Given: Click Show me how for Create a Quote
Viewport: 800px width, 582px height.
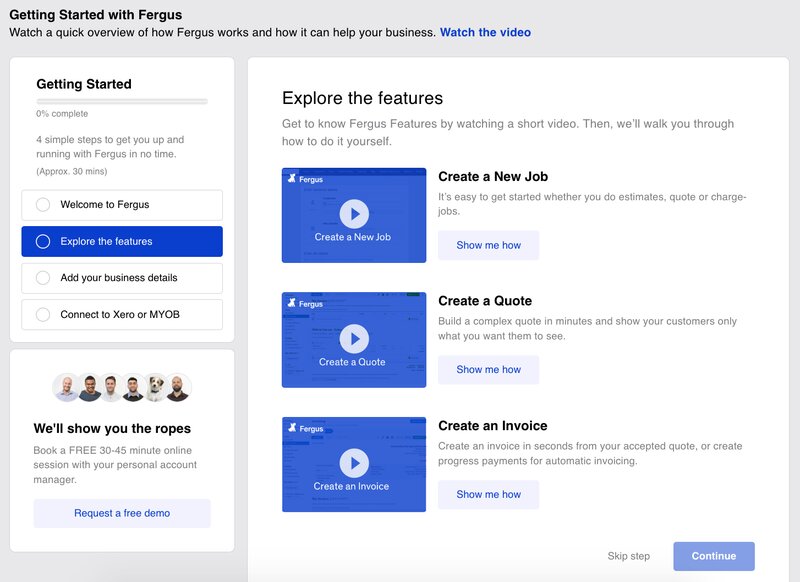Looking at the screenshot, I should pos(488,370).
